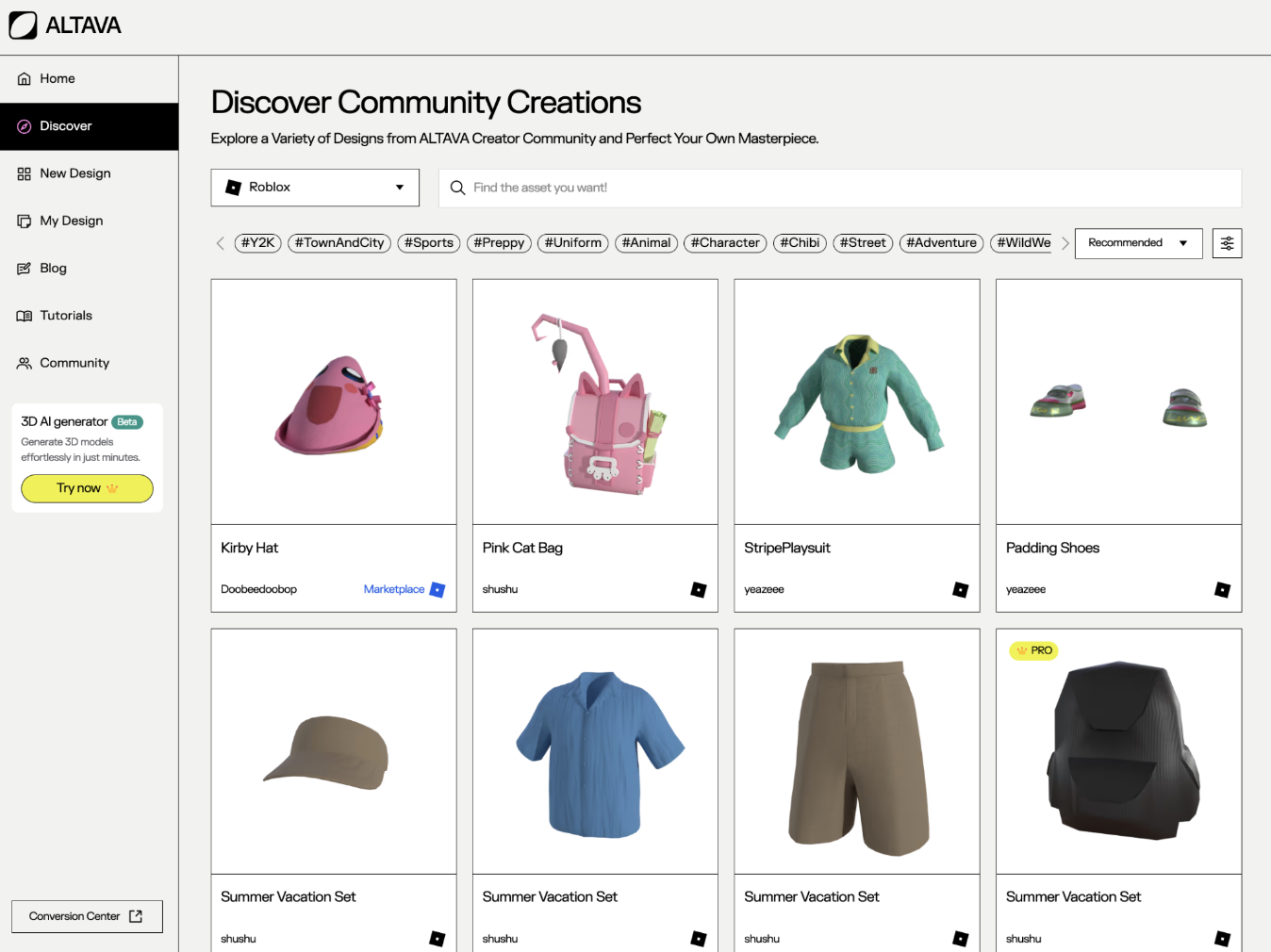The height and width of the screenshot is (952, 1271).
Task: Open the Blog section
Action: point(89,269)
